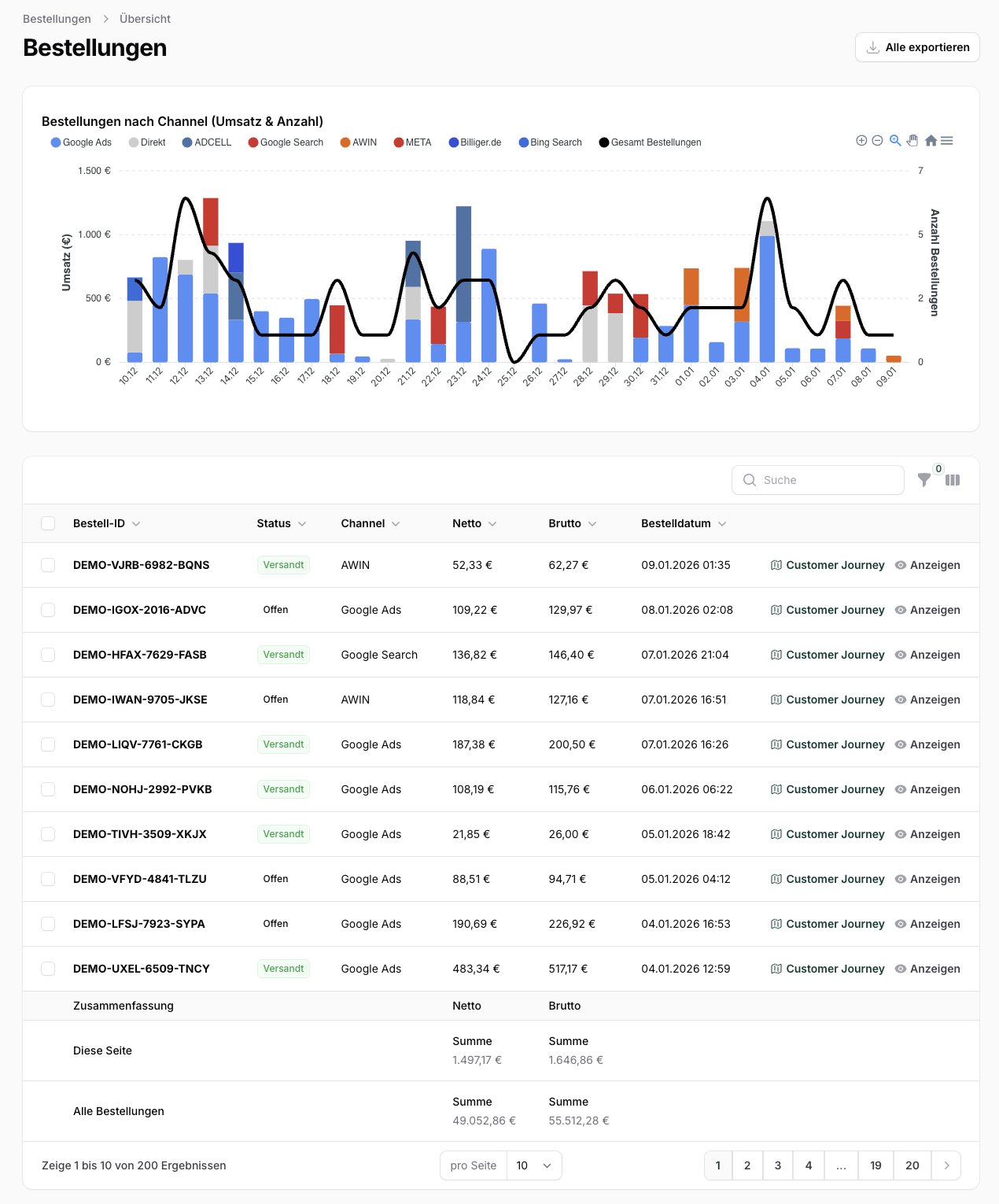The image size is (999, 1204).
Task: Open table filter funnel icon
Action: [924, 480]
